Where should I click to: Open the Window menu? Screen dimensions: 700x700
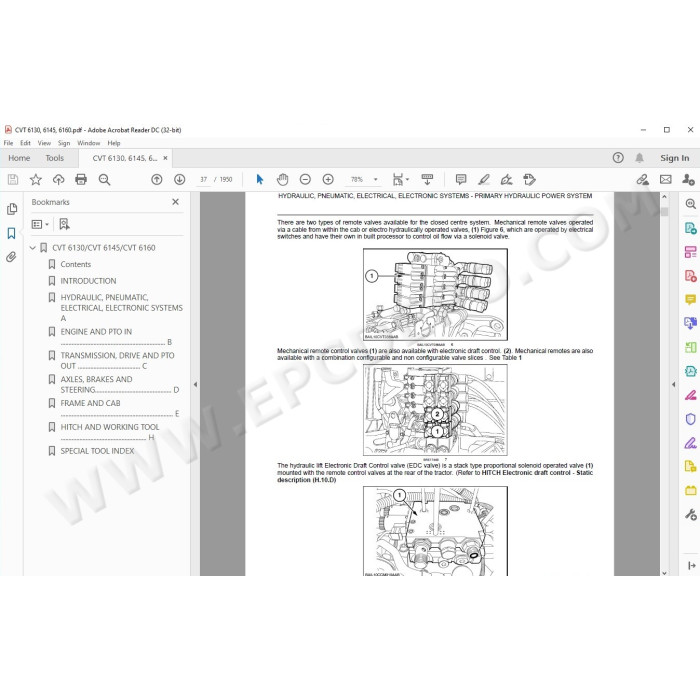click(x=88, y=143)
